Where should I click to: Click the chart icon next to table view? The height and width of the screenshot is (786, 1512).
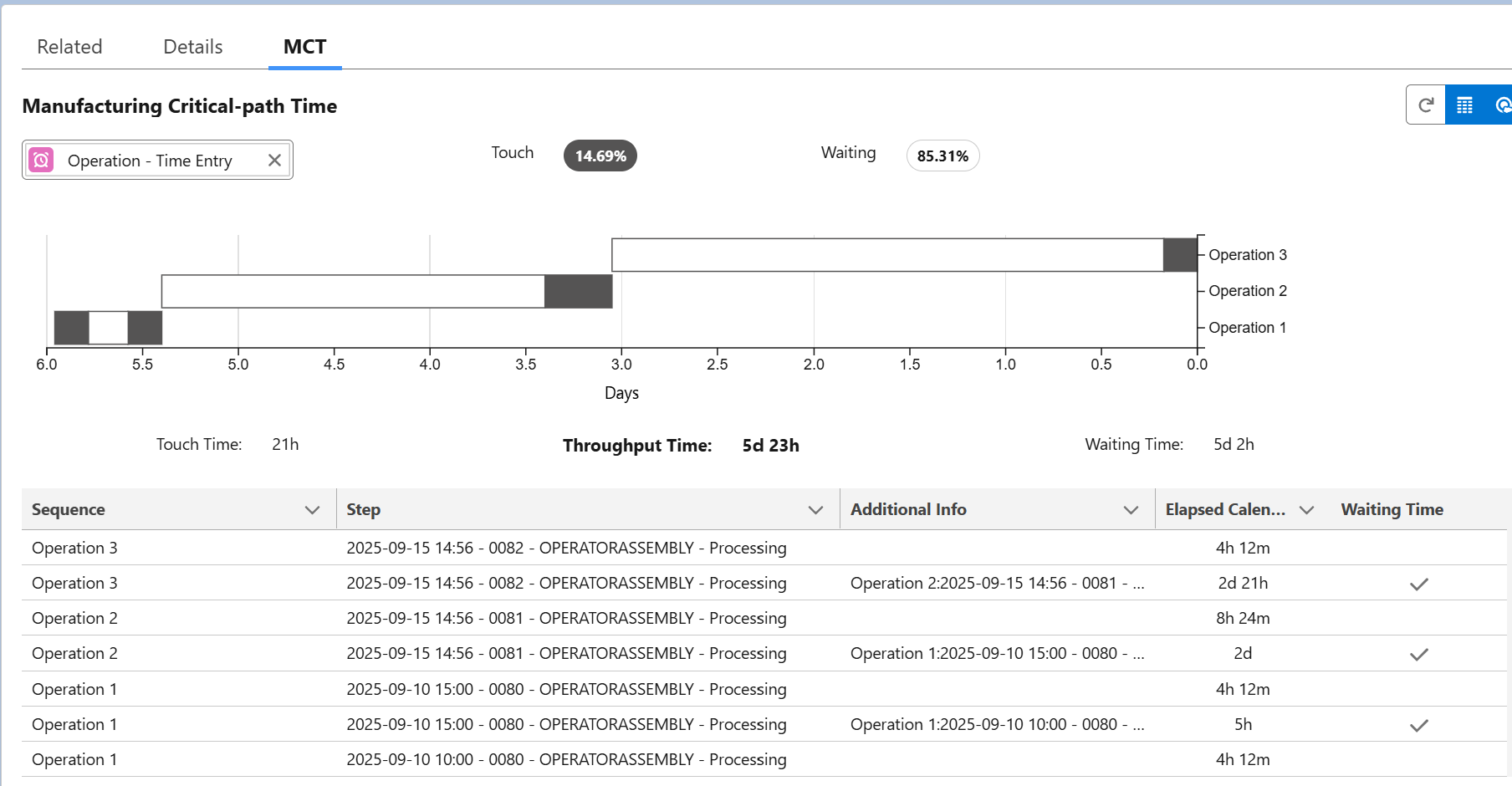click(1501, 105)
